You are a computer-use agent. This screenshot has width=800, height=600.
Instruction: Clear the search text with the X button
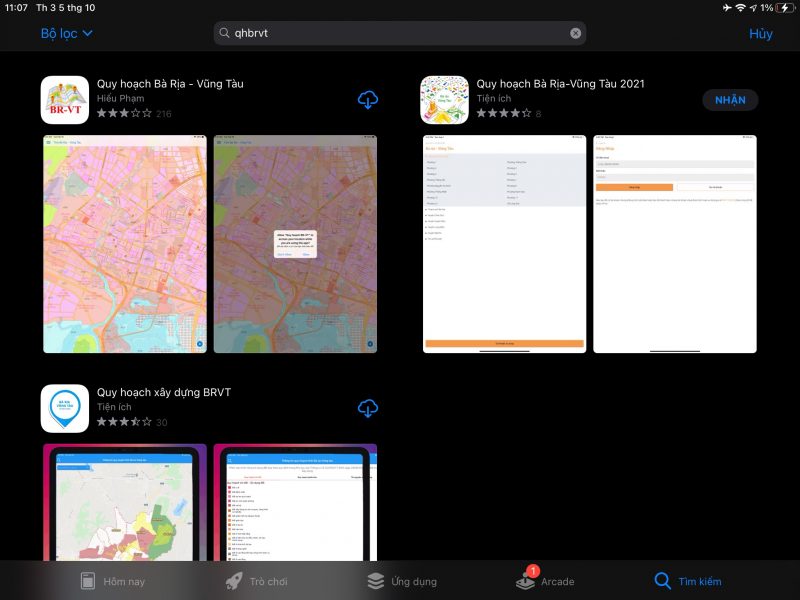(x=576, y=33)
